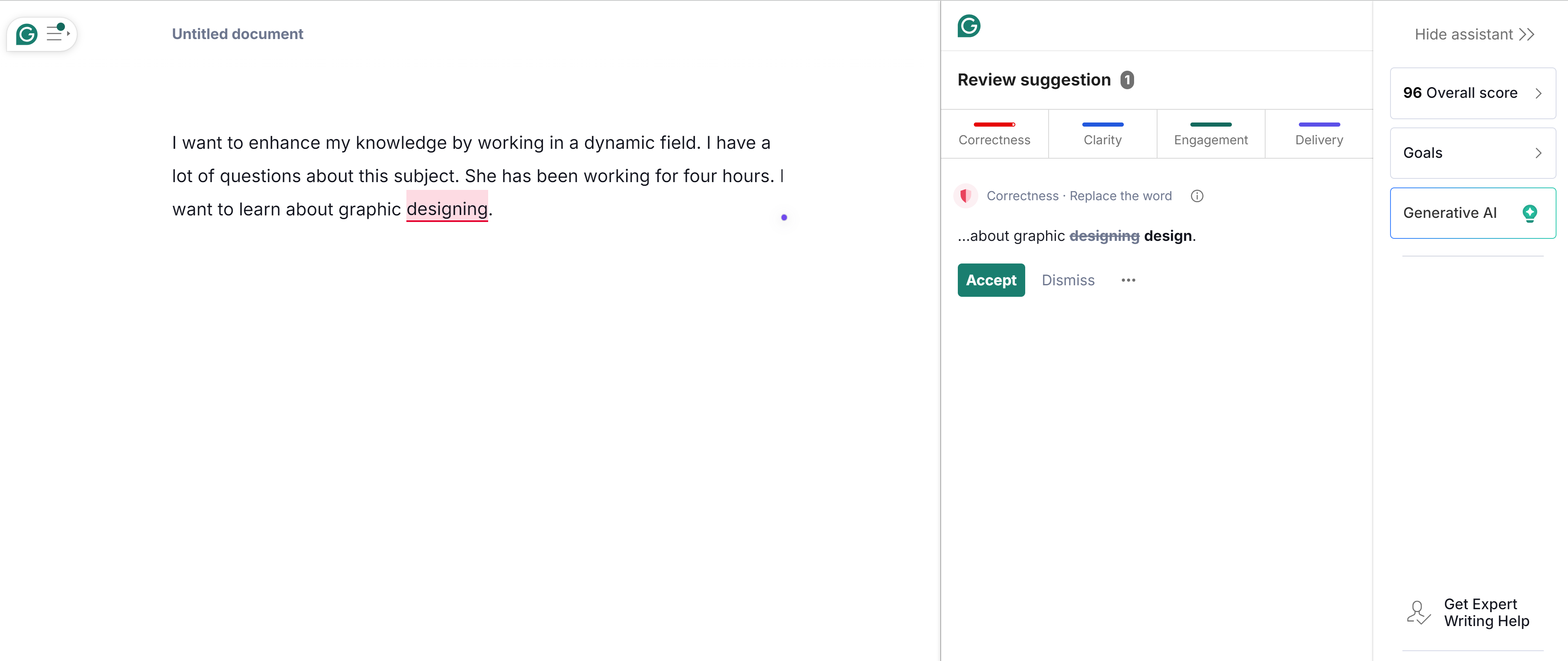This screenshot has width=1568, height=661.
Task: Click the suggestion count badge
Action: click(1127, 81)
